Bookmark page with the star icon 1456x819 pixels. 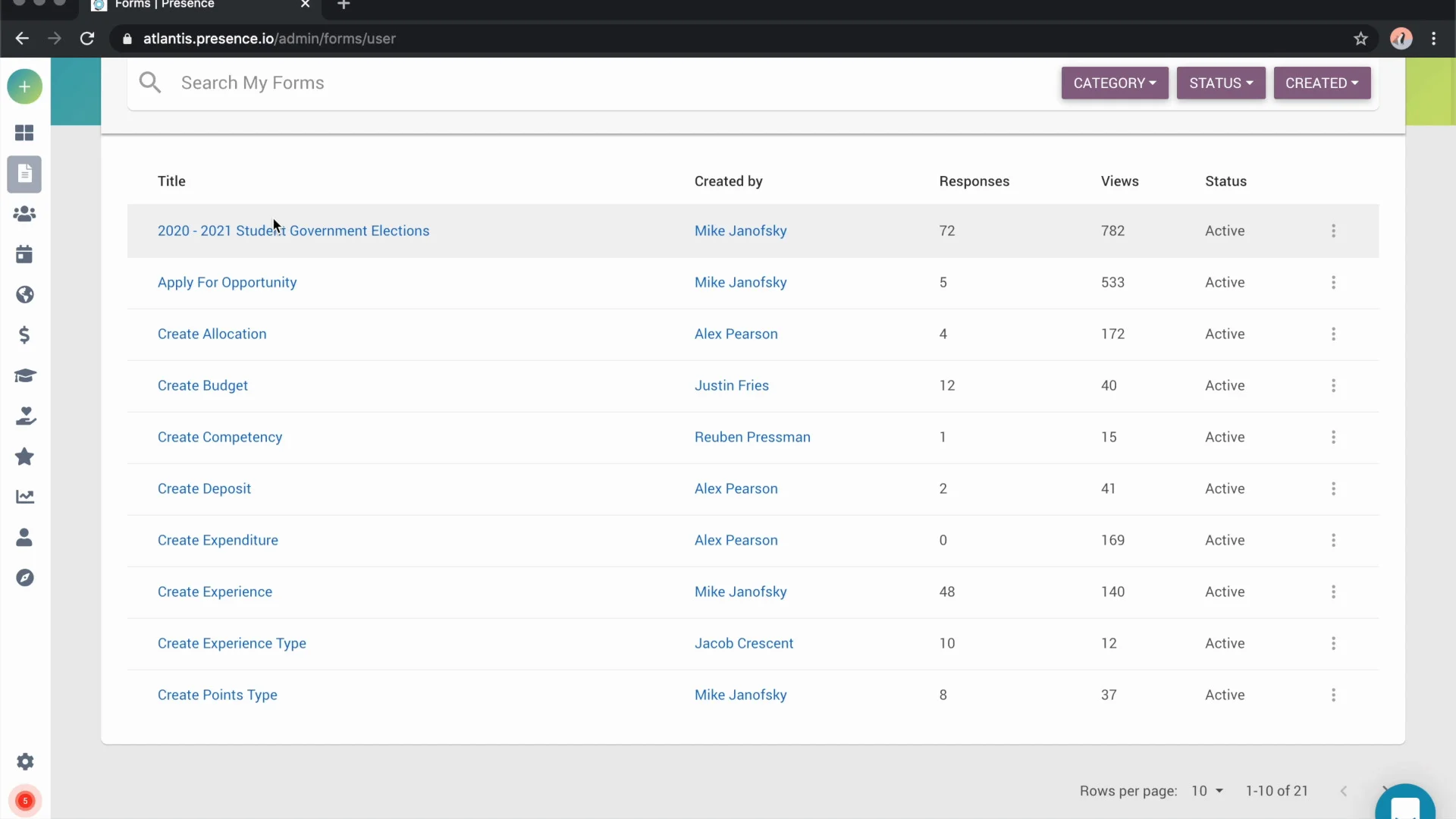point(1360,39)
